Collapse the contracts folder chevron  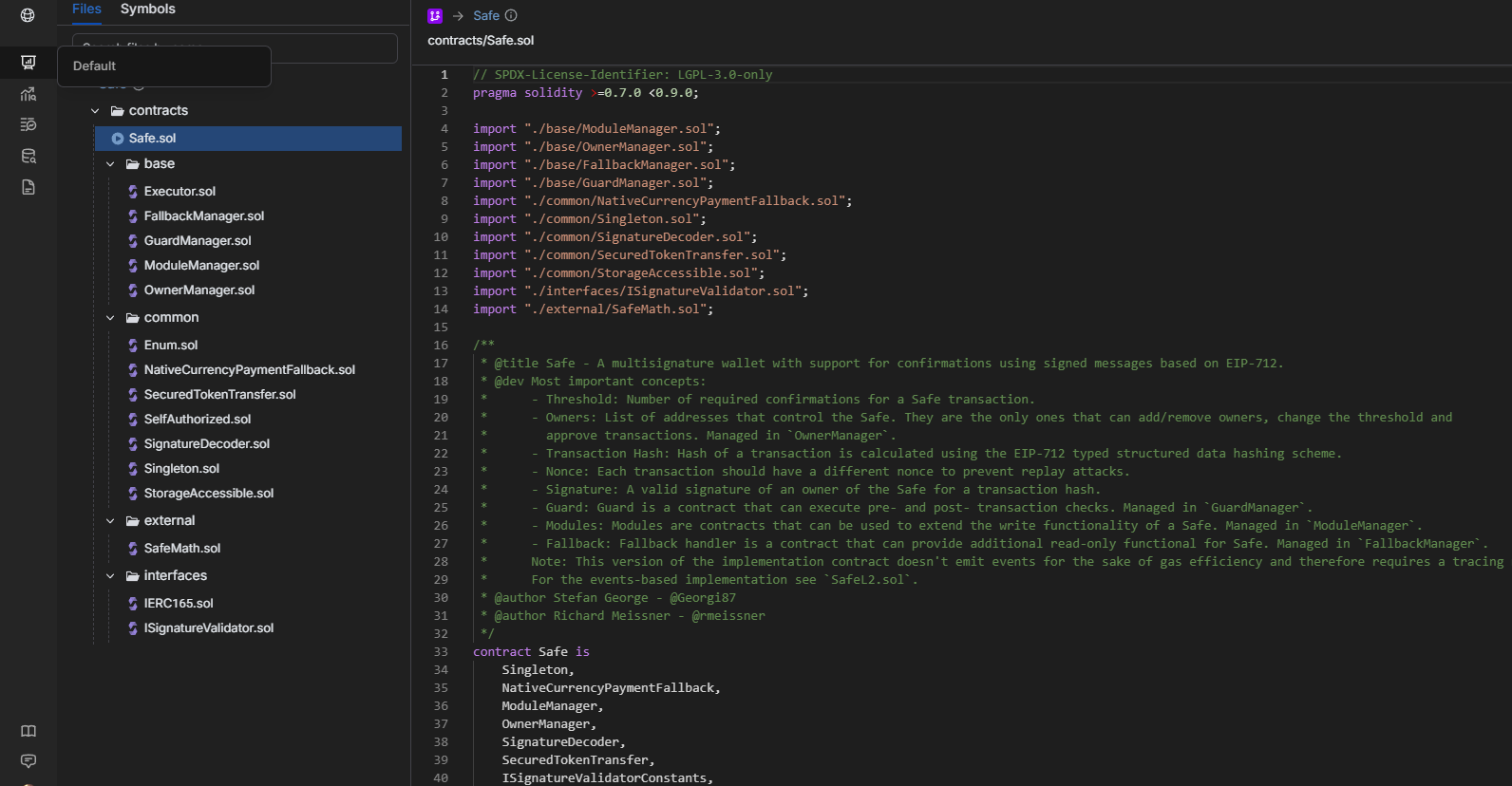[x=95, y=111]
